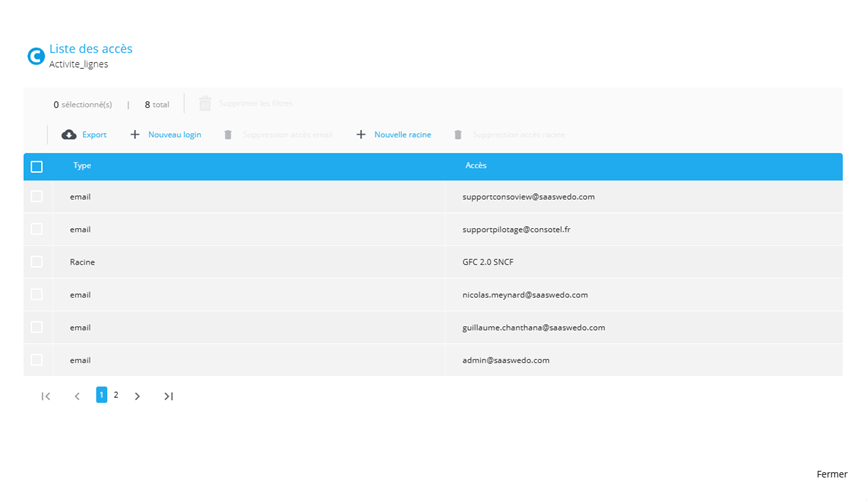Click the Export cloud download icon
The image size is (867, 501).
click(69, 134)
